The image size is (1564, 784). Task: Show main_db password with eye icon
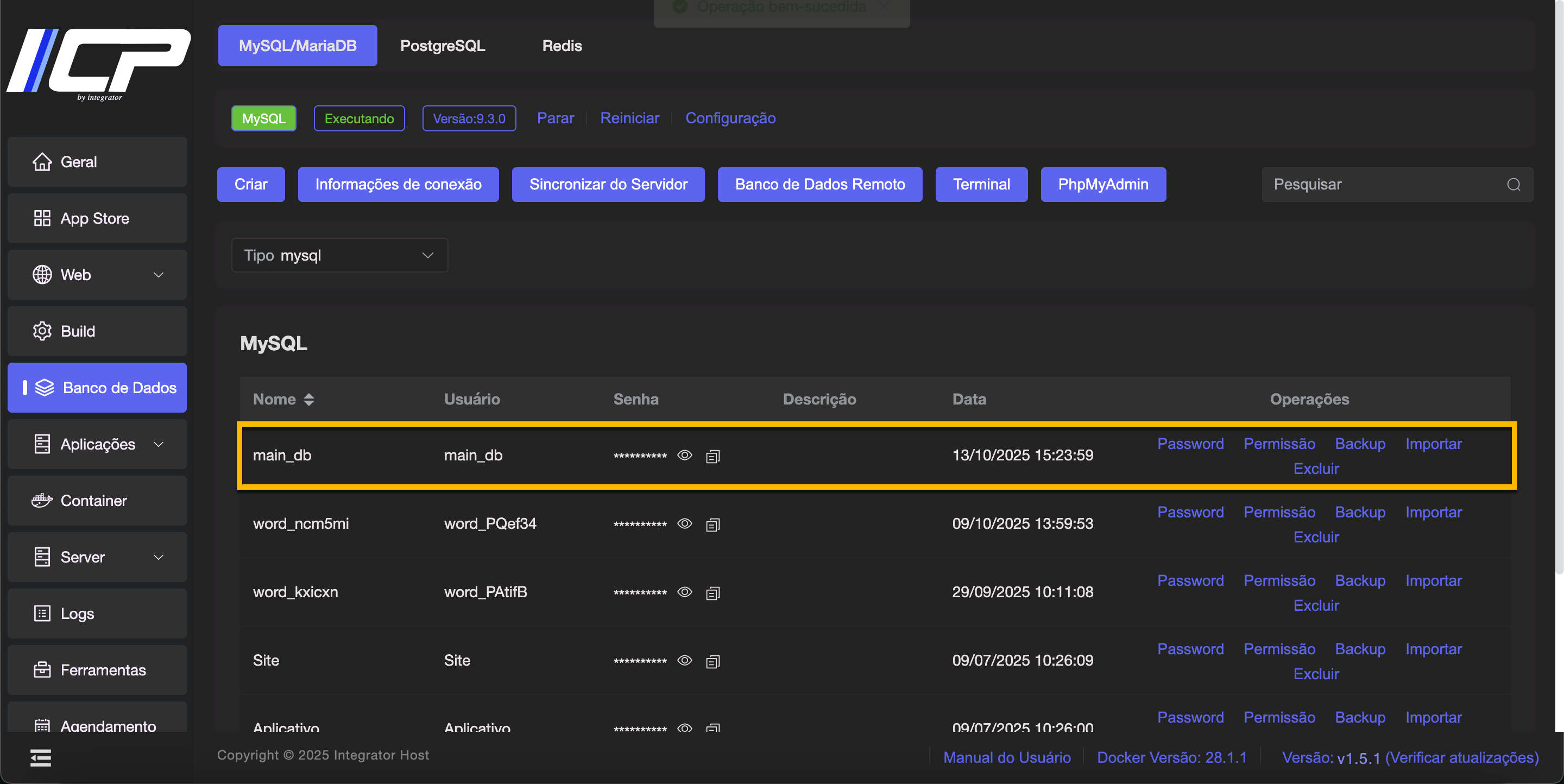[685, 455]
